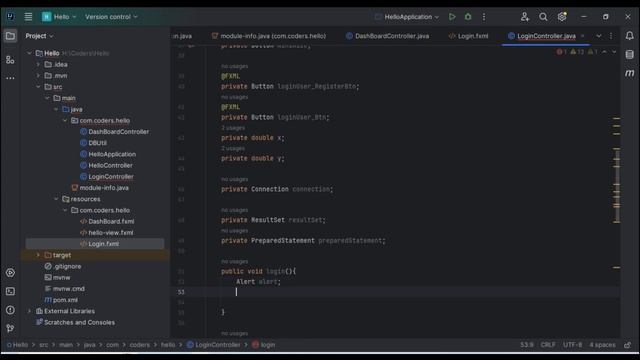The width and height of the screenshot is (640, 360).
Task: Click login method breadcrumb
Action: (x=264, y=345)
